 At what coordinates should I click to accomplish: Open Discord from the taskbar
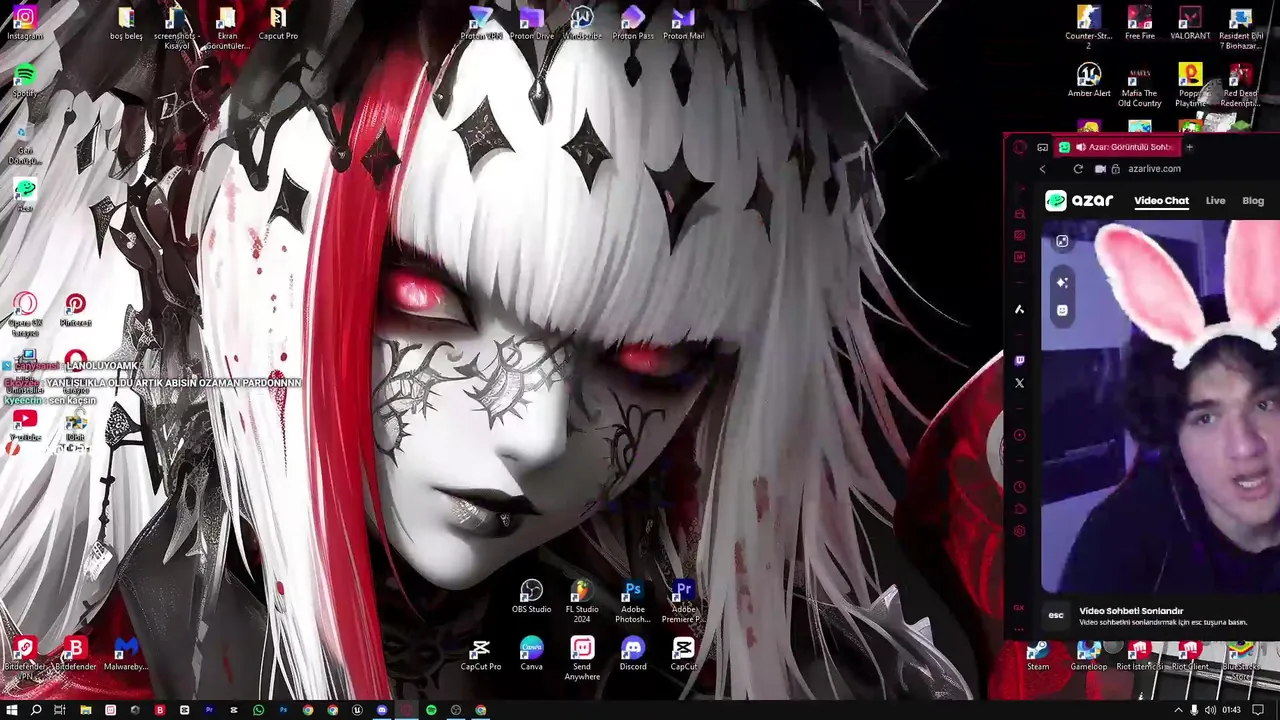click(x=382, y=710)
